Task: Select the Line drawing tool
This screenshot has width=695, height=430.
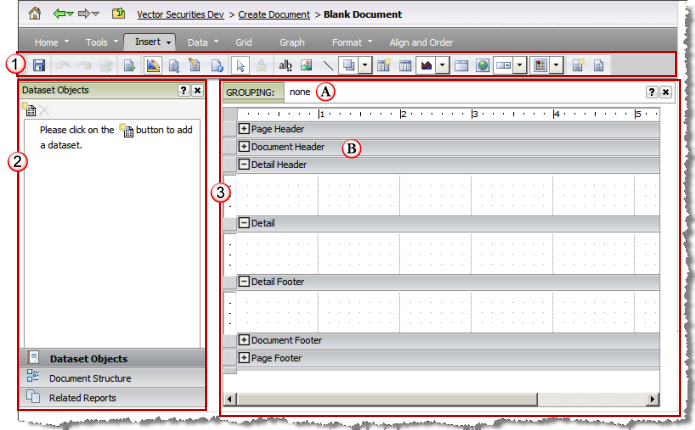Action: pyautogui.click(x=328, y=66)
